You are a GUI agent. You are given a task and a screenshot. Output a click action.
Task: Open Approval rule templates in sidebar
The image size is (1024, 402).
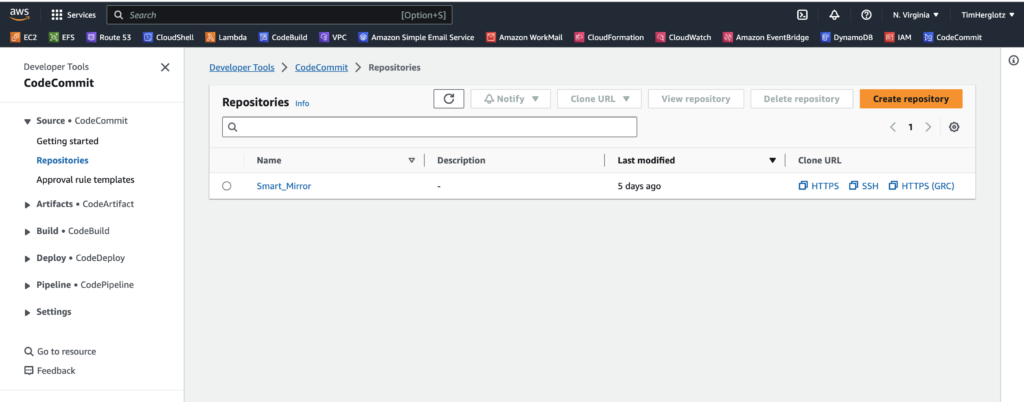click(86, 179)
